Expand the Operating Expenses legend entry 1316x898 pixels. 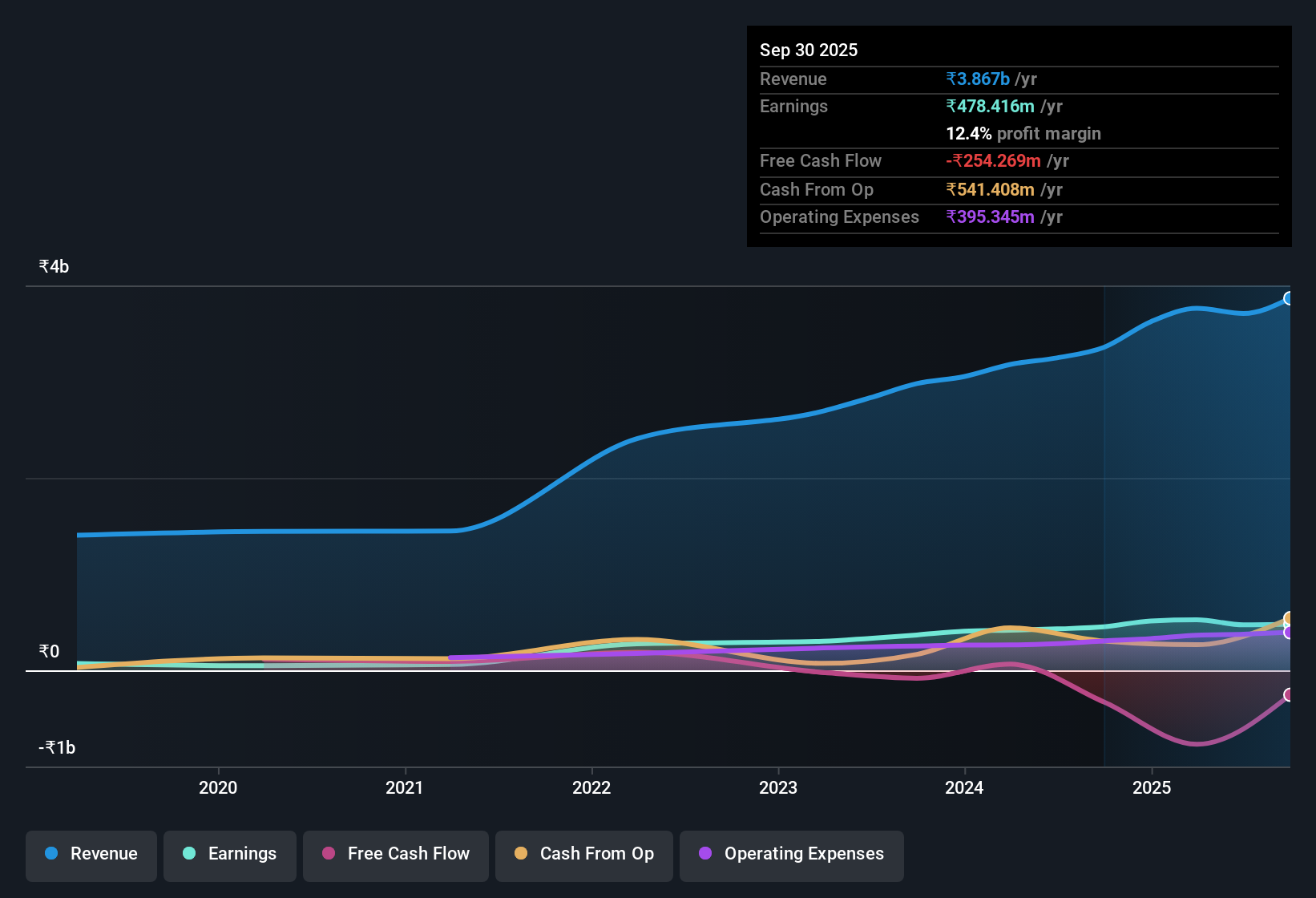pyautogui.click(x=791, y=854)
